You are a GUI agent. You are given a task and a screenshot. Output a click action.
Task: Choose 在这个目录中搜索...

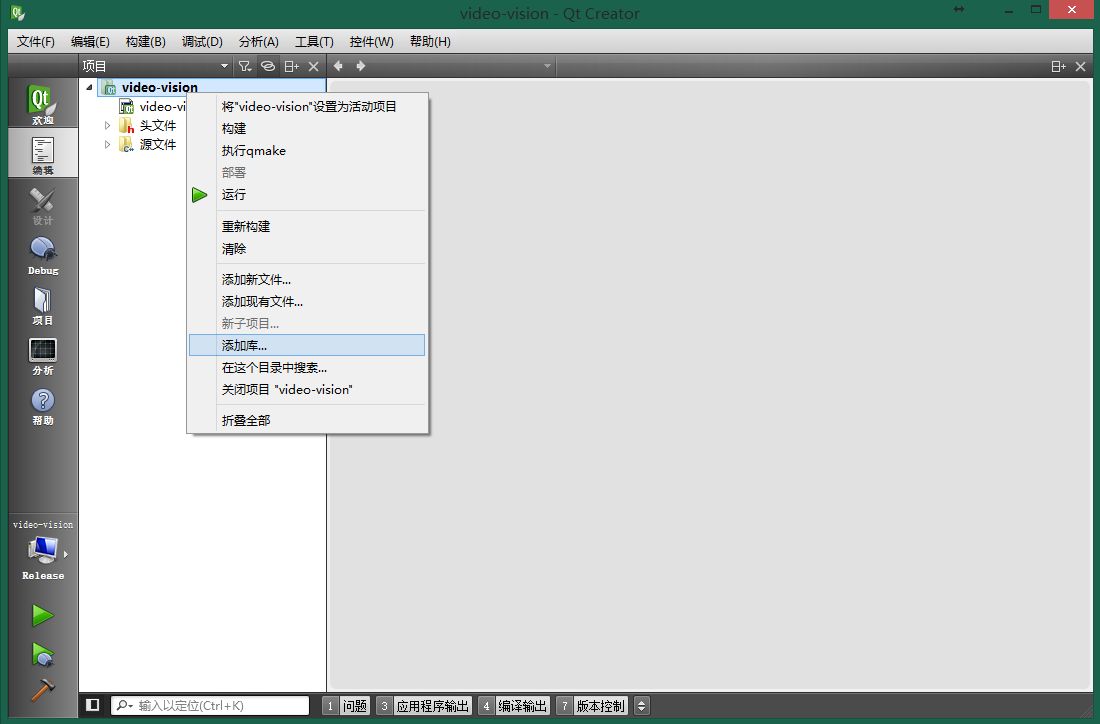307,368
